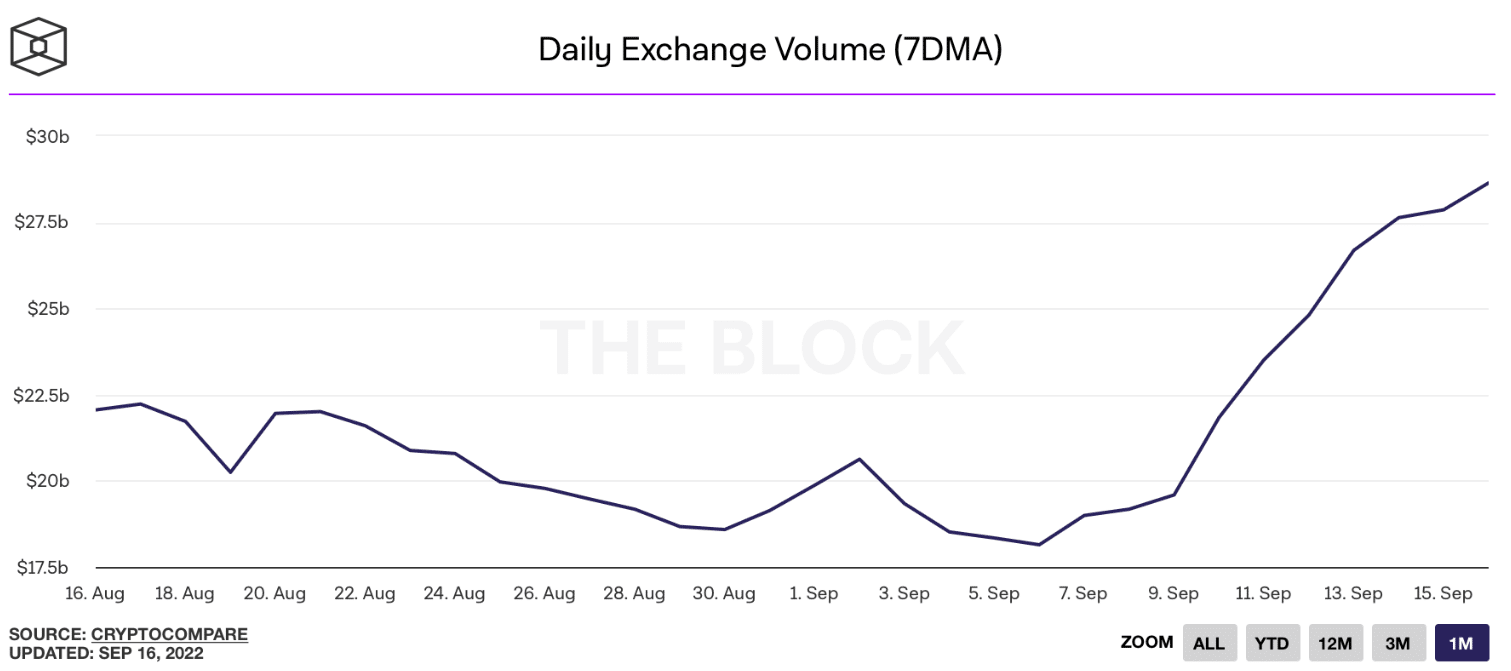The image size is (1511, 671).
Task: Click the $17.5b y-axis label
Action: coord(42,568)
